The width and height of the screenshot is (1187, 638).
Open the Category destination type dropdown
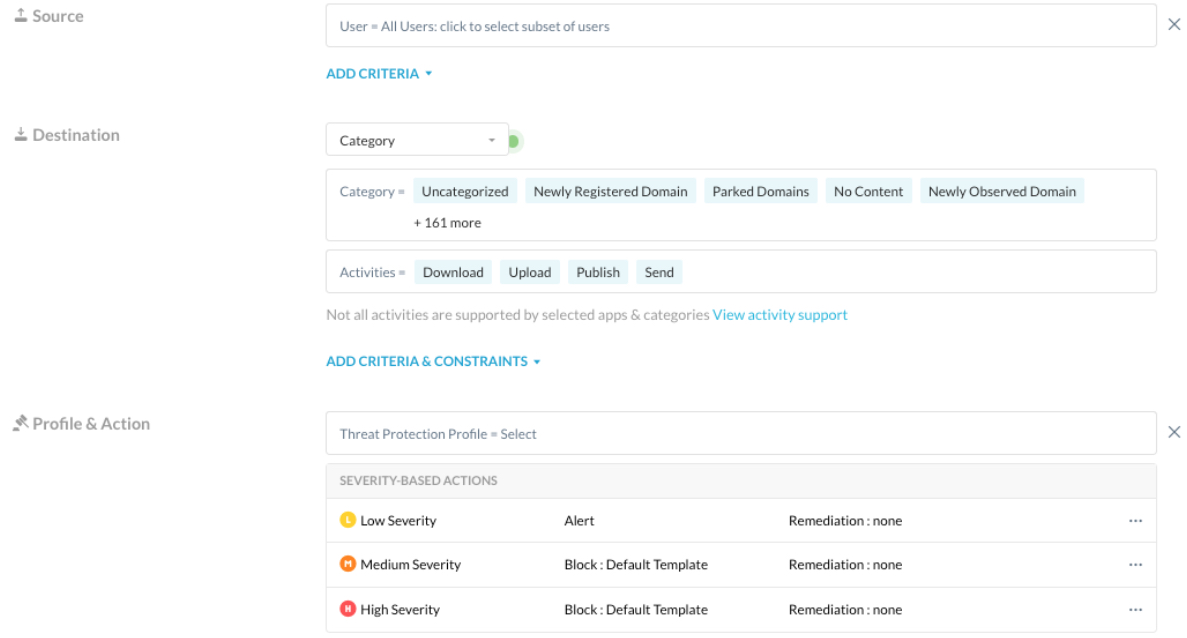click(417, 141)
